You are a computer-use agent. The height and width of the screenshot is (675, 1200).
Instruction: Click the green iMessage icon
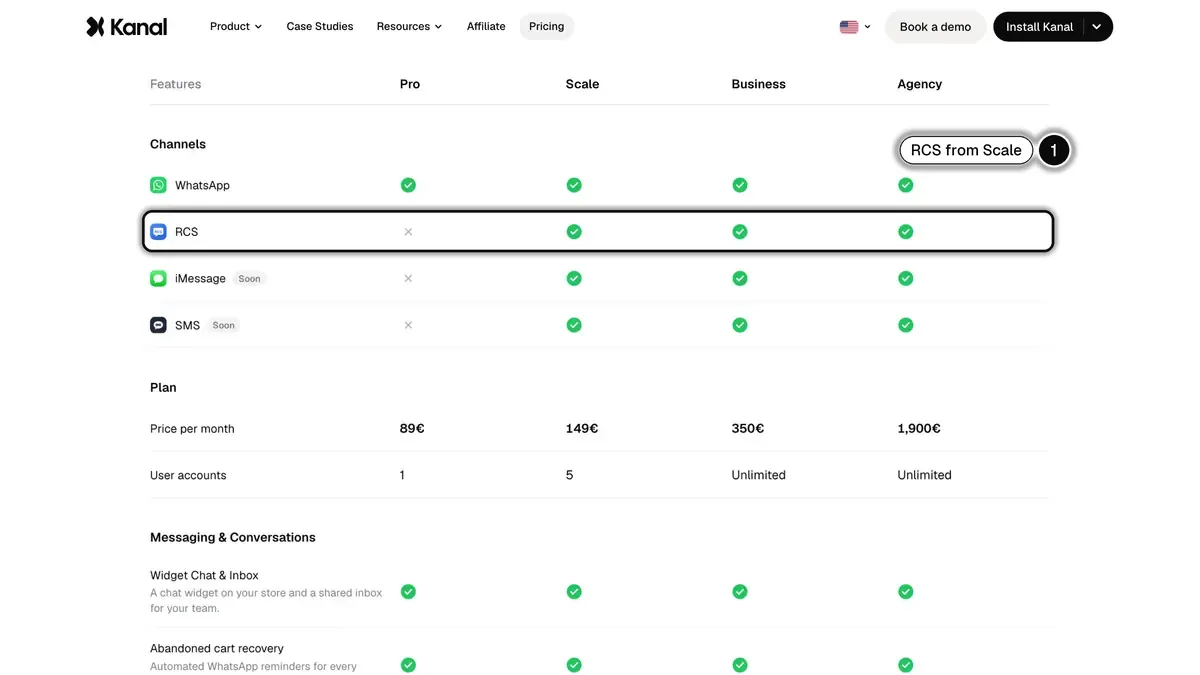tap(158, 278)
